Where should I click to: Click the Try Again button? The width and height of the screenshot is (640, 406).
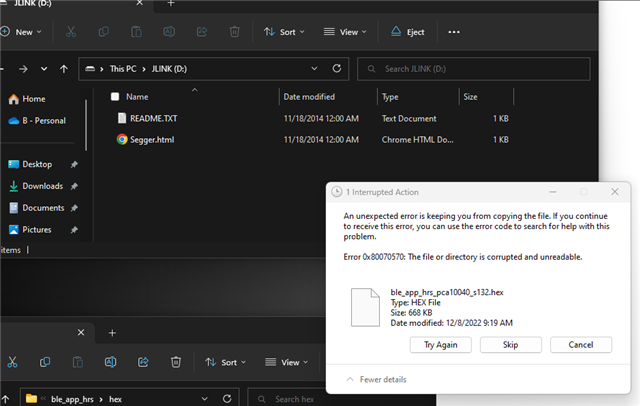(x=440, y=344)
